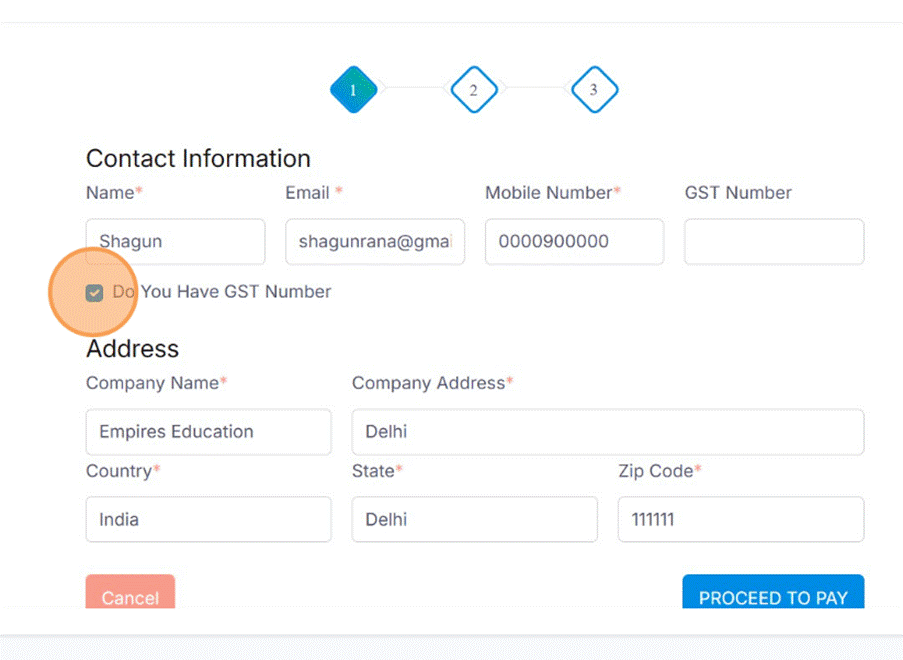
Task: Select the Mobile Number input box
Action: tap(574, 242)
